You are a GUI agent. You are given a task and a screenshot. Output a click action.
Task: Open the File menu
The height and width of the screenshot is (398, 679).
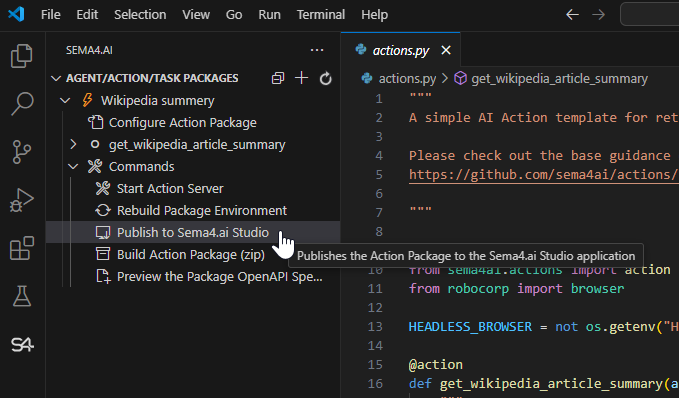[x=51, y=15]
